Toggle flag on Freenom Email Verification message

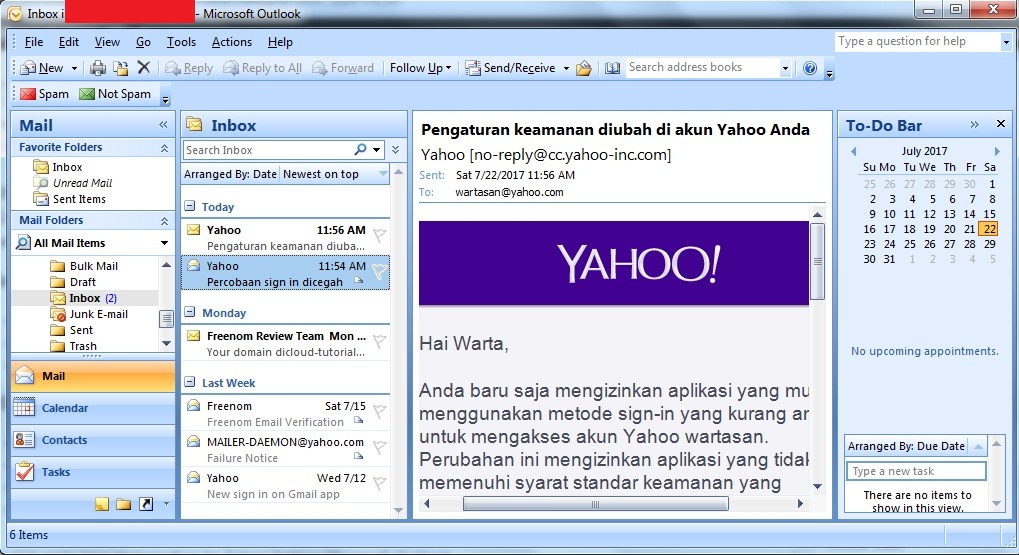(380, 411)
